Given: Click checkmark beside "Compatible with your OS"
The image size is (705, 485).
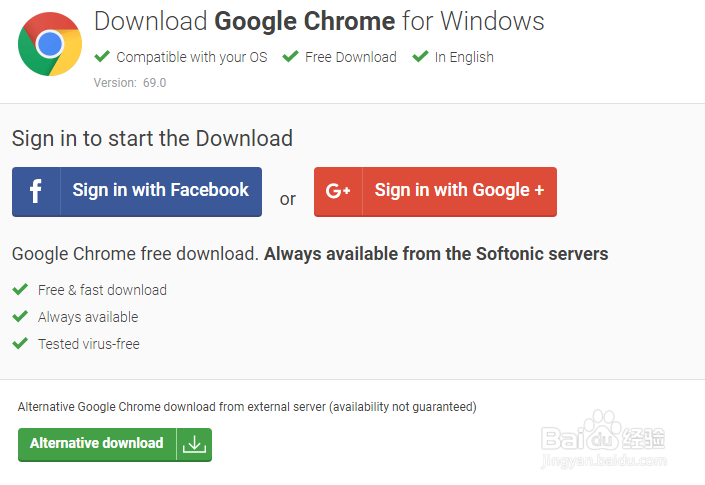Looking at the screenshot, I should [102, 57].
